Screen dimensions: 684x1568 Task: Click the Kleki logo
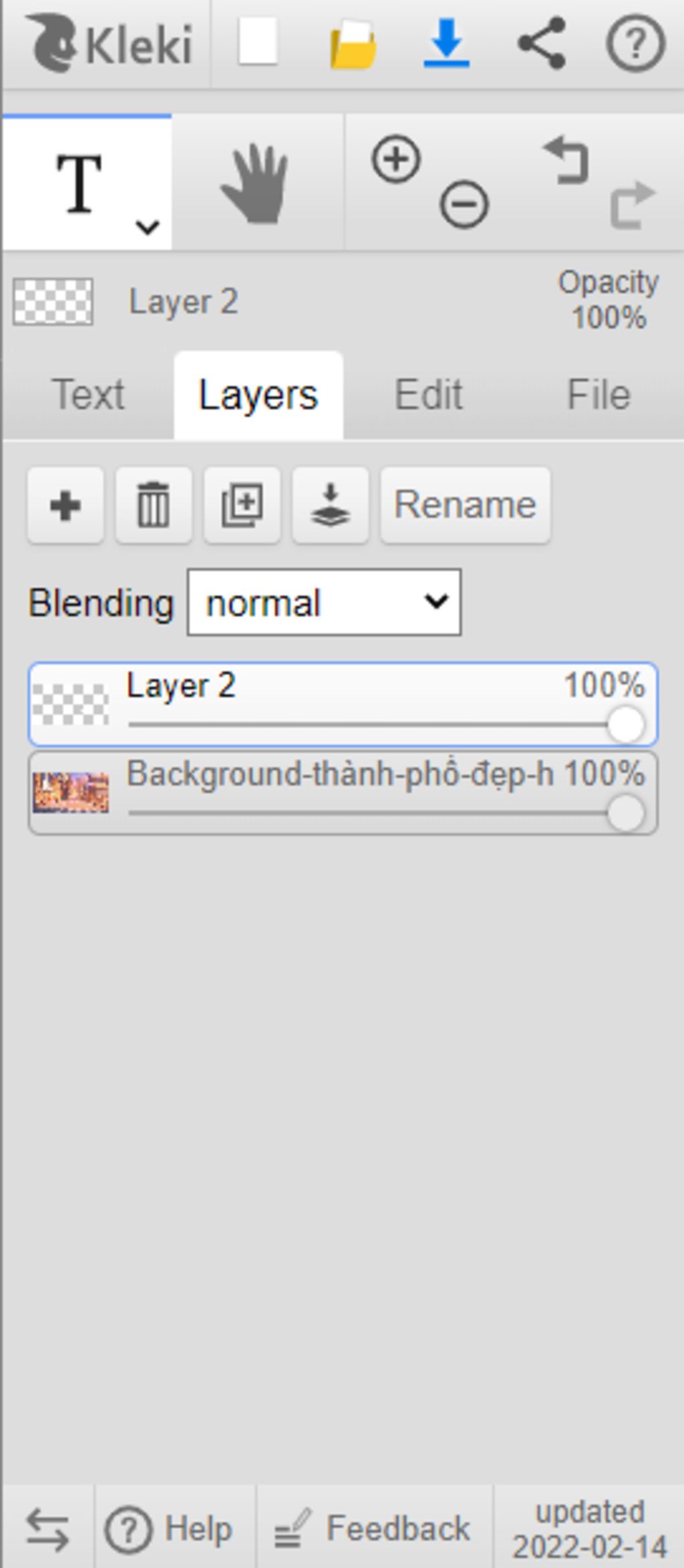click(x=109, y=44)
